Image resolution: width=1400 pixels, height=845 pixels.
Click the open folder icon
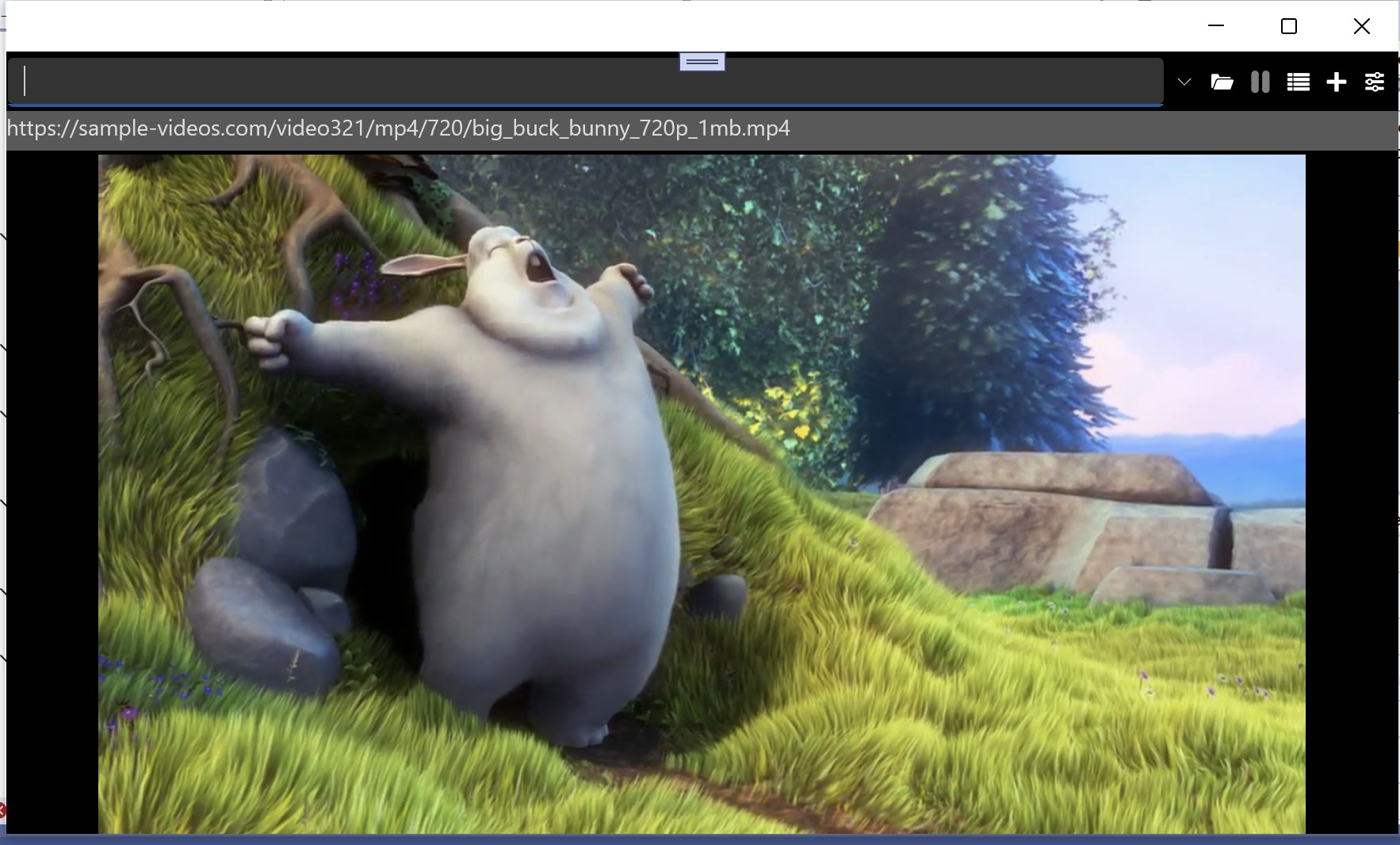(x=1222, y=82)
